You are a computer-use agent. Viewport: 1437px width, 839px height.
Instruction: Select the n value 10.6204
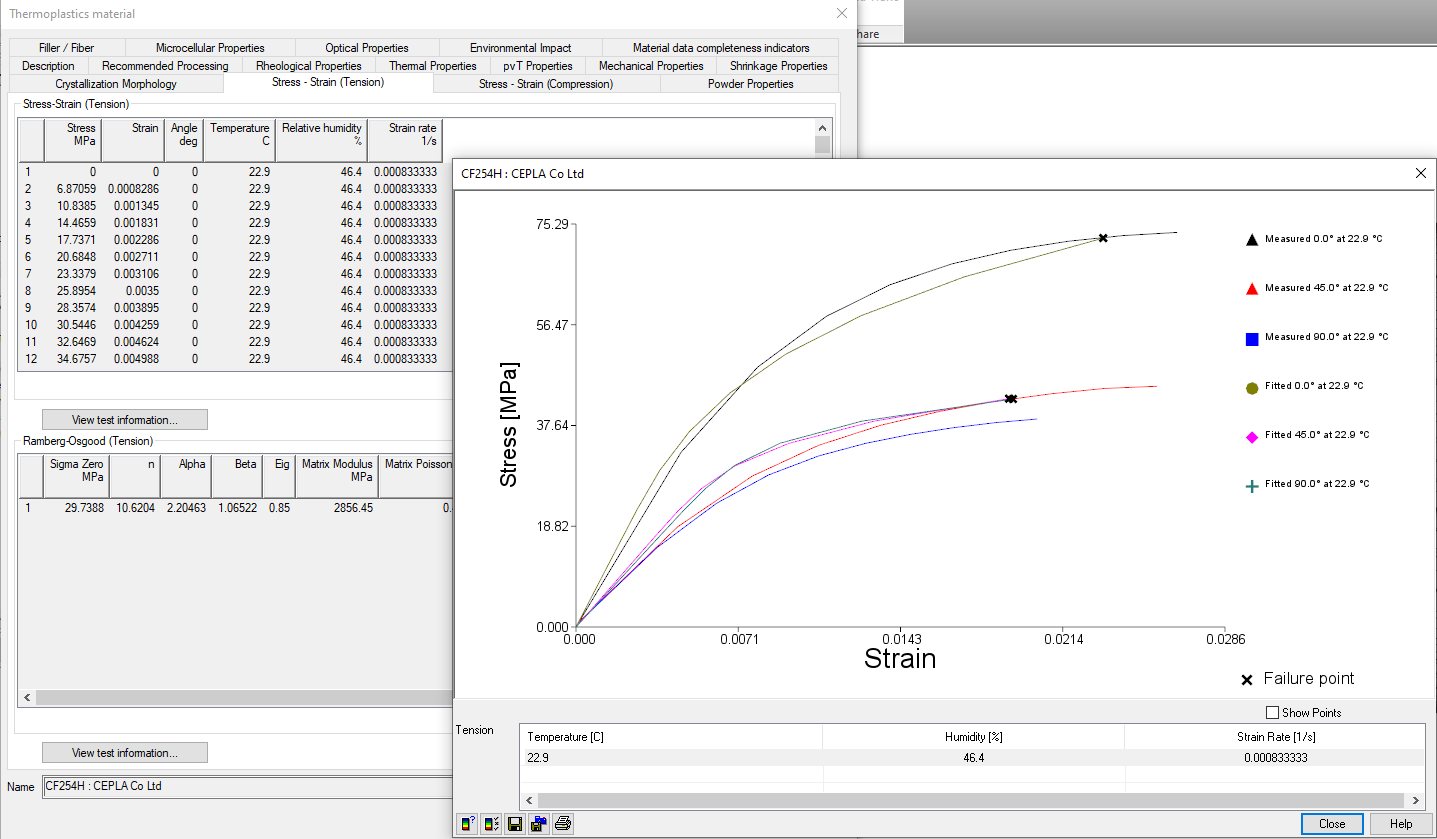click(134, 508)
